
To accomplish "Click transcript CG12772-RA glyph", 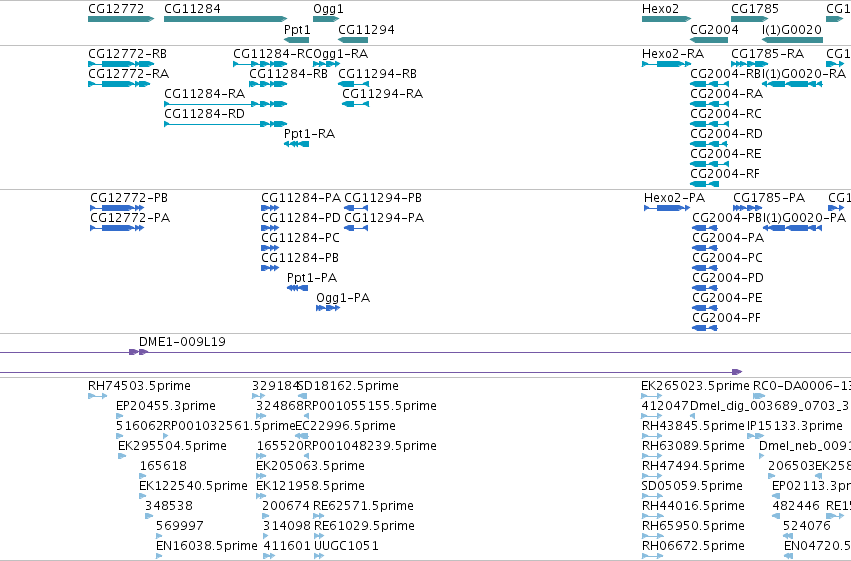I will pyautogui.click(x=119, y=84).
